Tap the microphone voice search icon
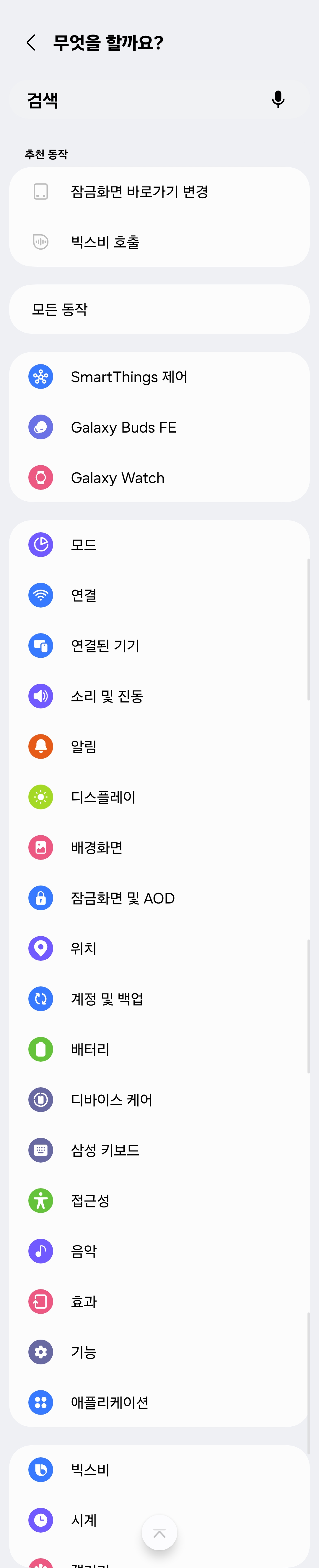 click(278, 99)
